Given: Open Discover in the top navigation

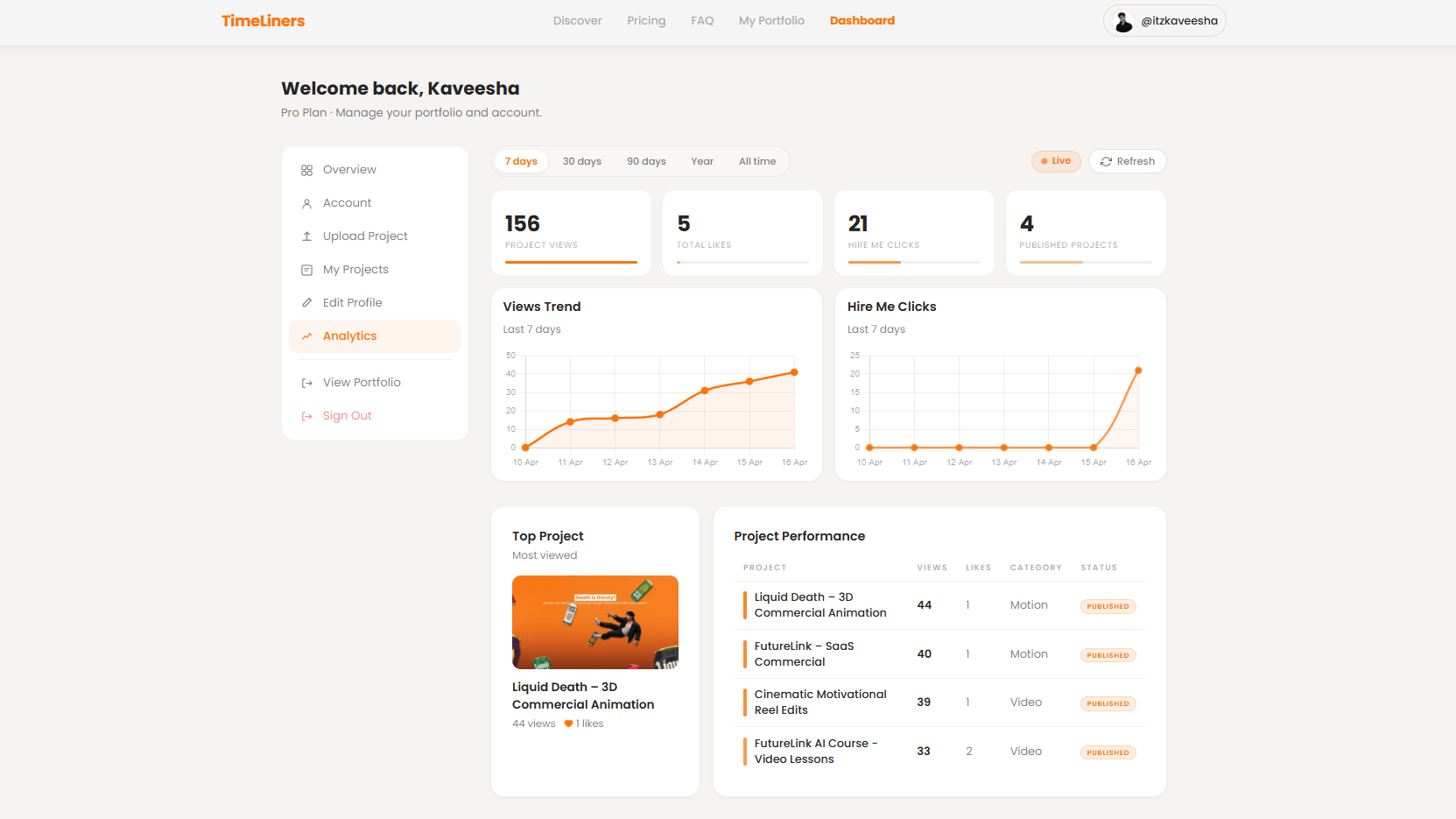Looking at the screenshot, I should click(577, 21).
